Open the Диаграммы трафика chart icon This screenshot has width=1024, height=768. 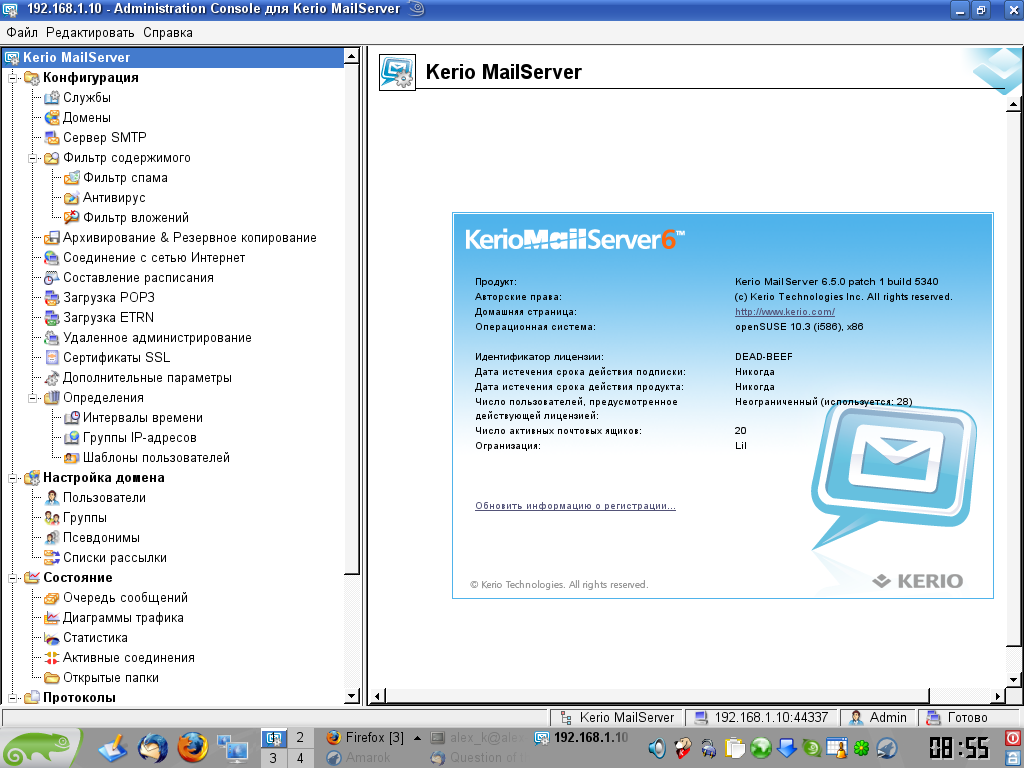pos(52,618)
